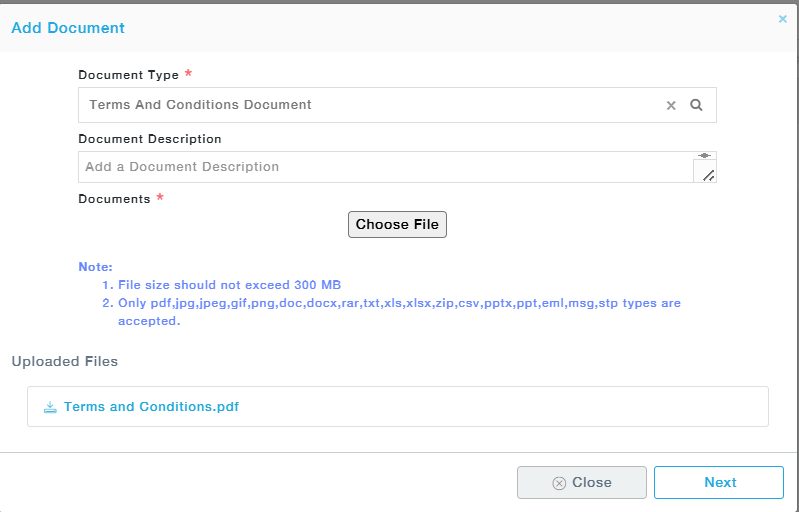Screen dimensions: 799x512
Task: Click the search magnifier in Document Type
Action: pos(697,105)
